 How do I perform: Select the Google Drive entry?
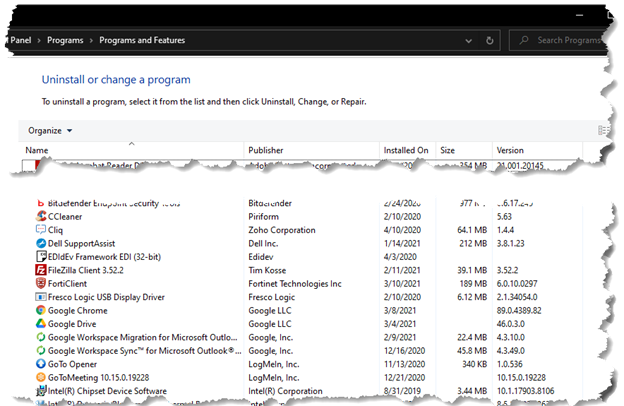(x=302, y=324)
